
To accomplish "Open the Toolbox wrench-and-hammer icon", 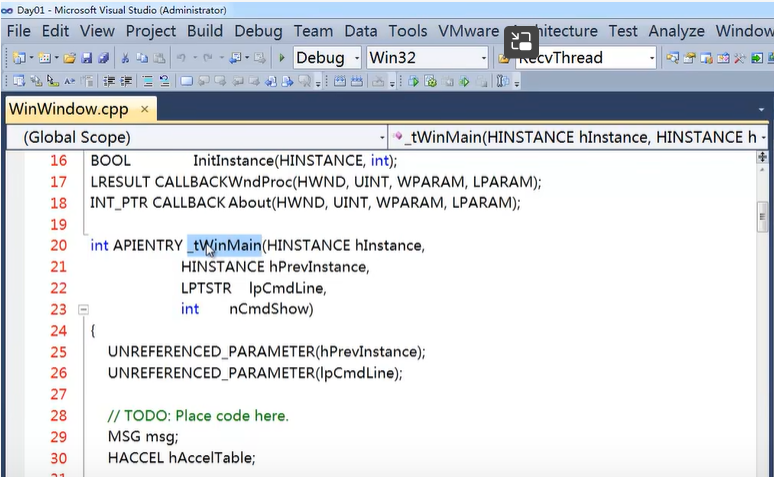I will [x=739, y=58].
